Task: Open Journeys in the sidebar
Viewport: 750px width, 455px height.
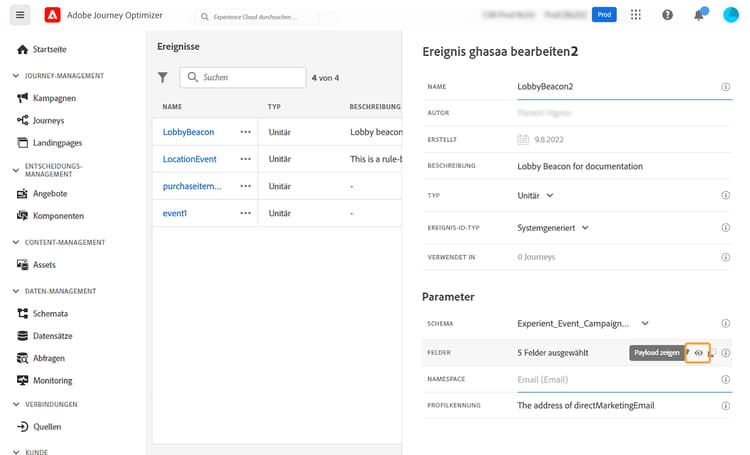Action: point(48,120)
